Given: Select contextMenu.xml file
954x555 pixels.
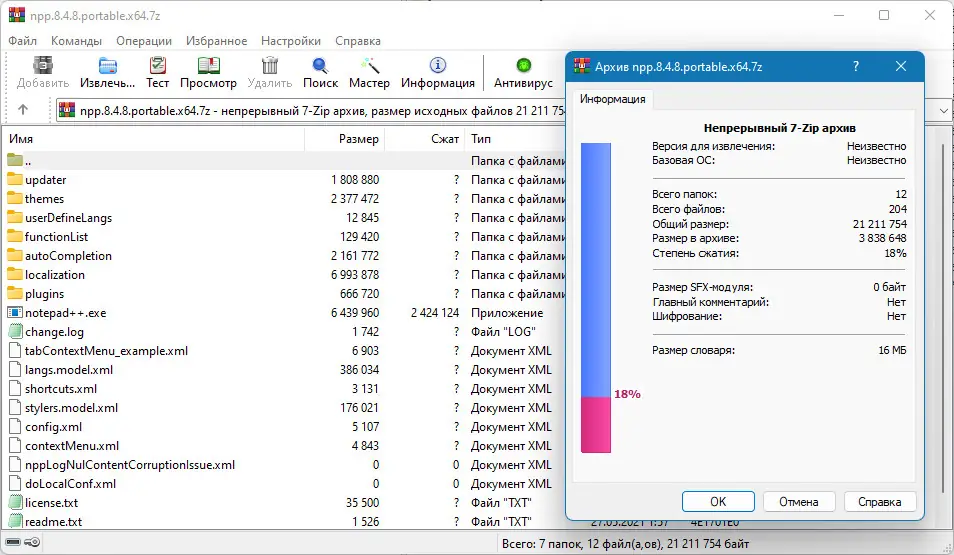Looking at the screenshot, I should coord(284,445).
